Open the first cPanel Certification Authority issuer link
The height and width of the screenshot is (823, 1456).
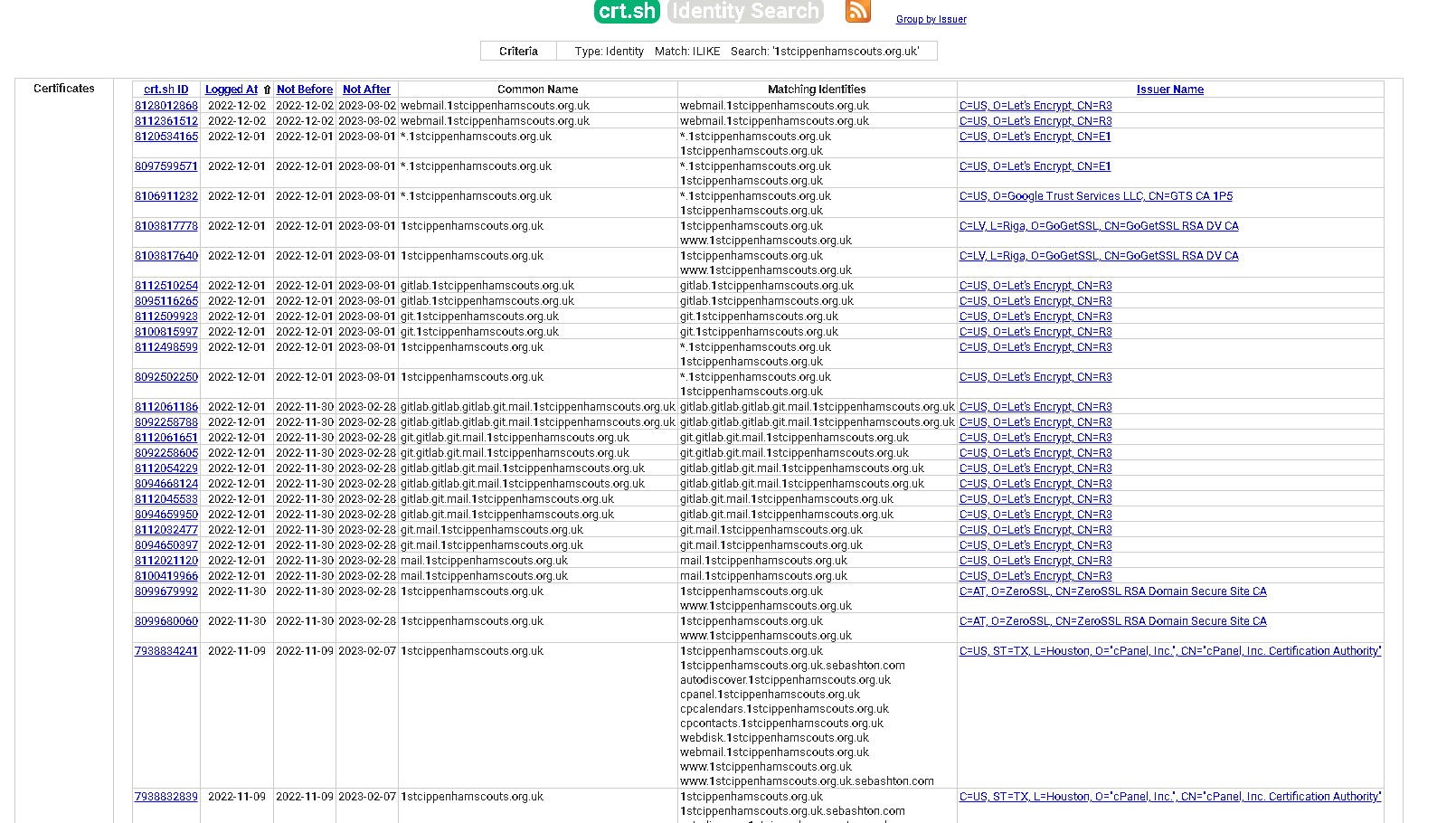[x=1169, y=651]
